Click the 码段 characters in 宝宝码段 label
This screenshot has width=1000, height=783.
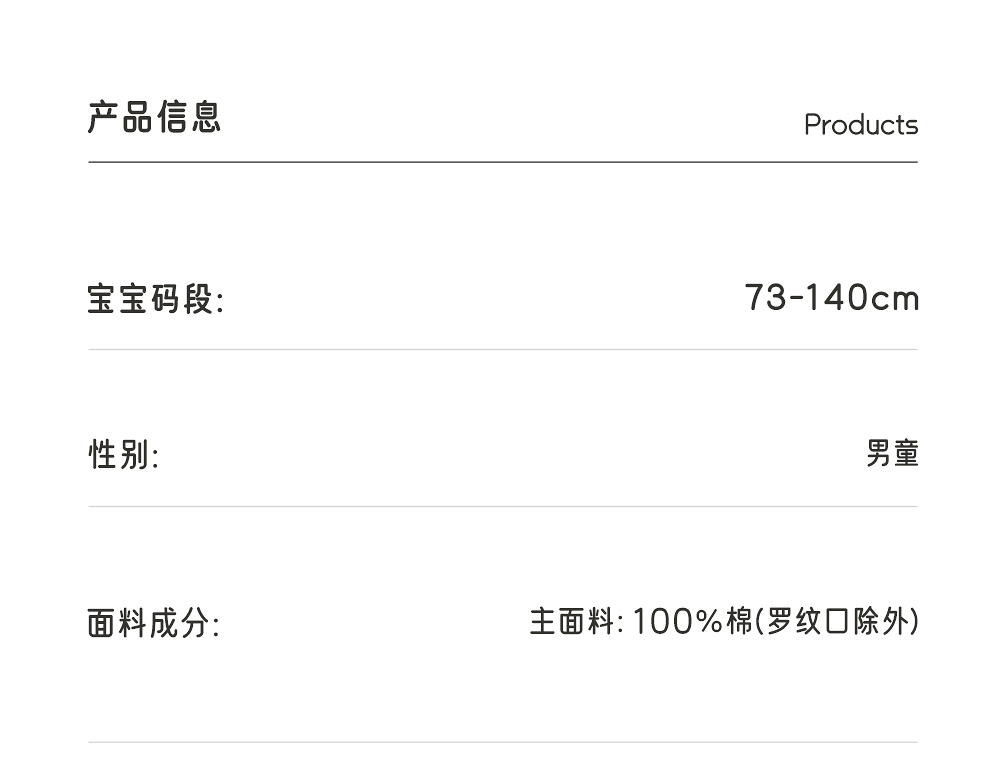point(183,299)
